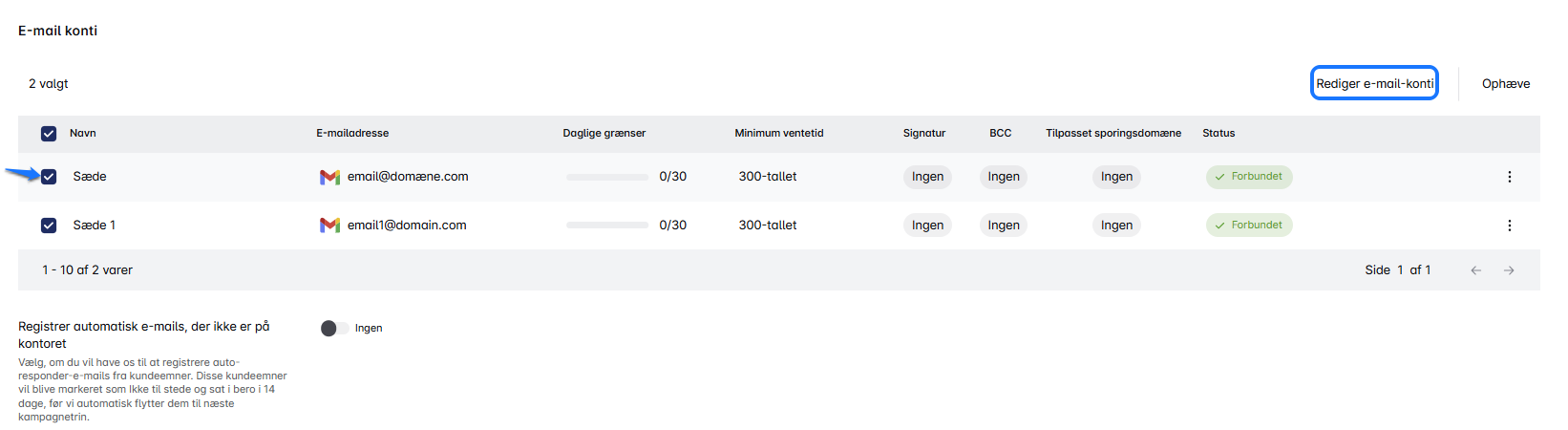Open custom tracking domain value in Sæde row
Viewport: 1568px width, 430px height.
point(1116,177)
